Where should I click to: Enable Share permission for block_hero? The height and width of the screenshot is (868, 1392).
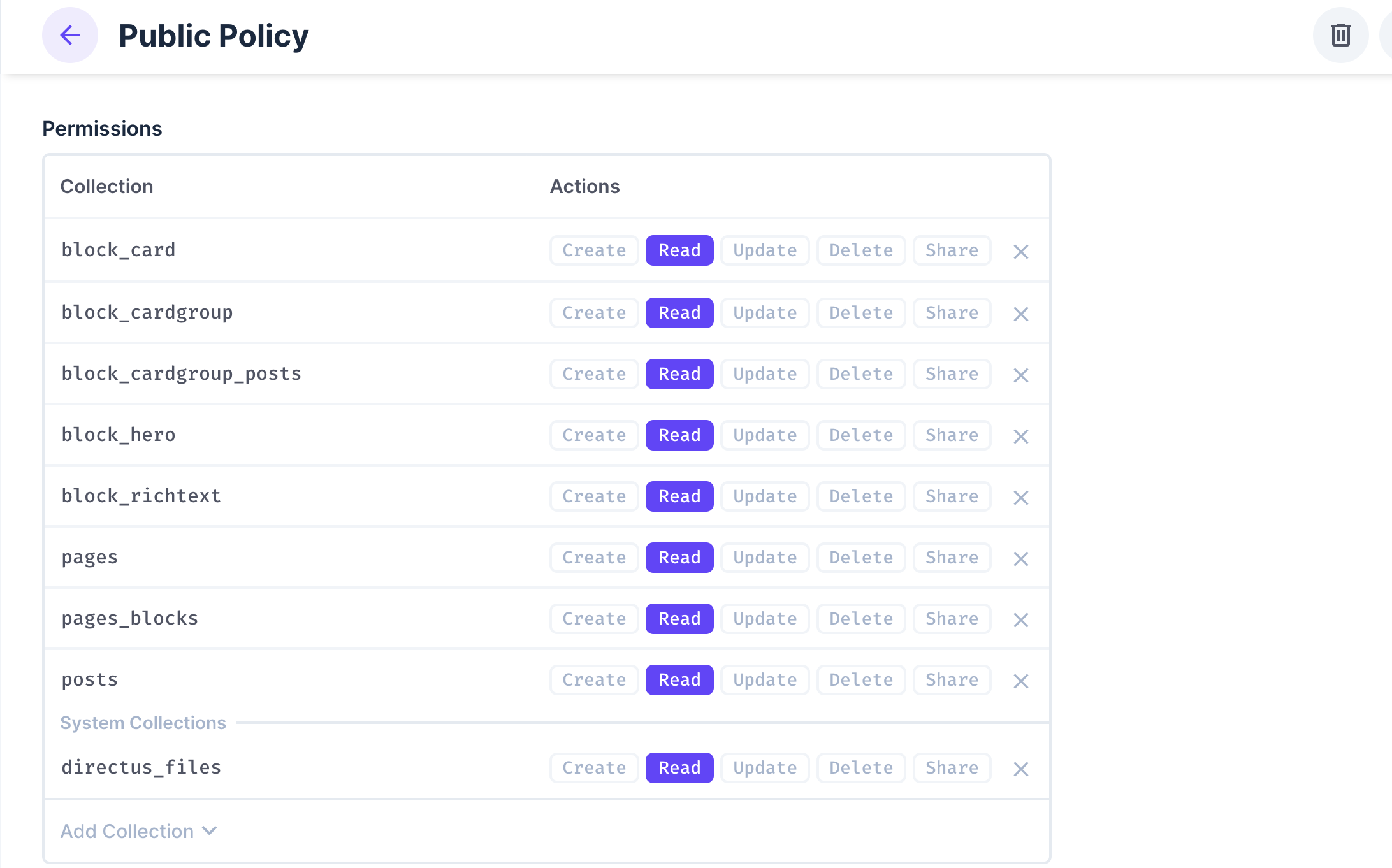pyautogui.click(x=951, y=435)
